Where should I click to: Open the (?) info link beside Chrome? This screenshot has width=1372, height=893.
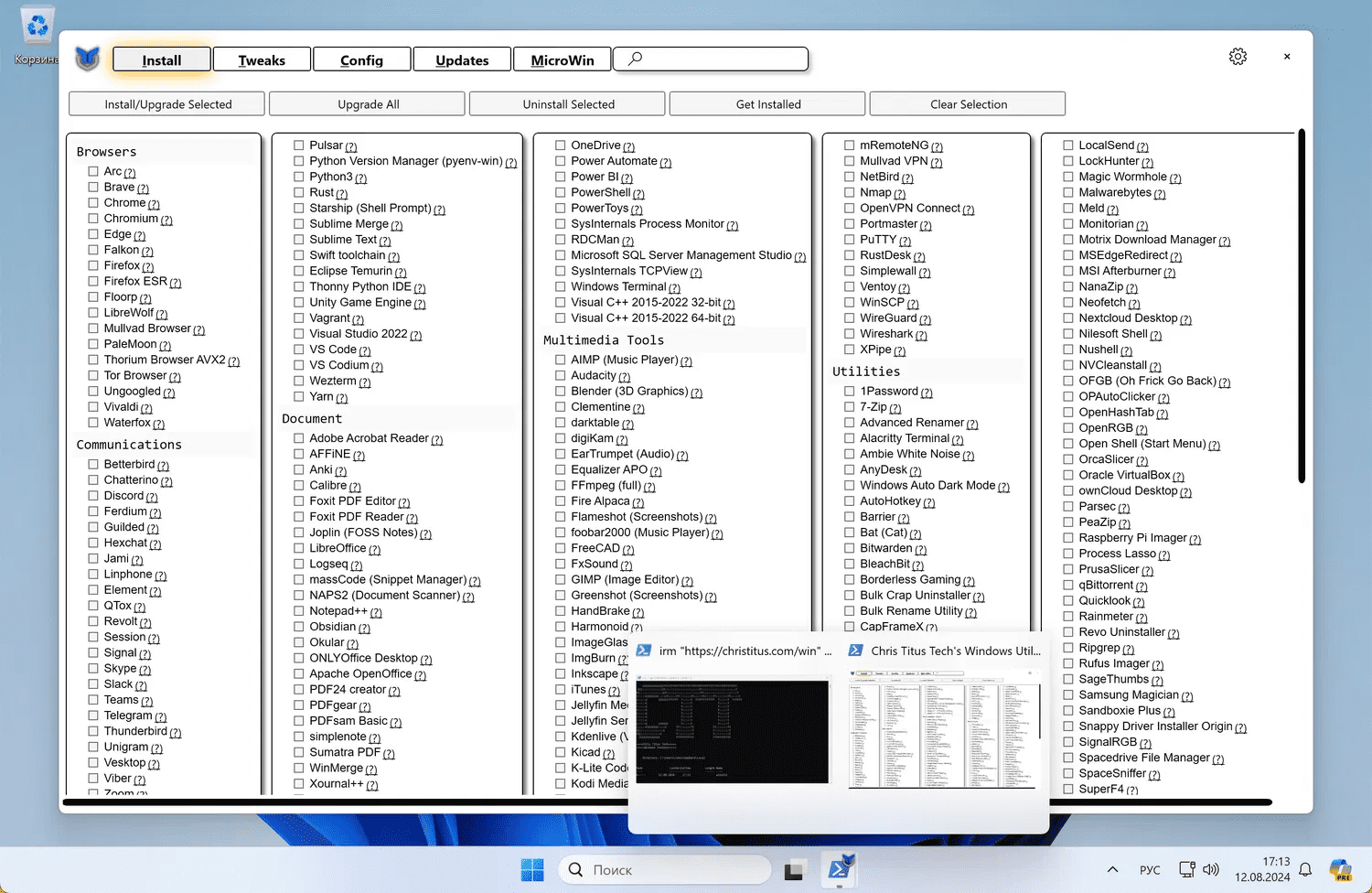pyautogui.click(x=154, y=204)
